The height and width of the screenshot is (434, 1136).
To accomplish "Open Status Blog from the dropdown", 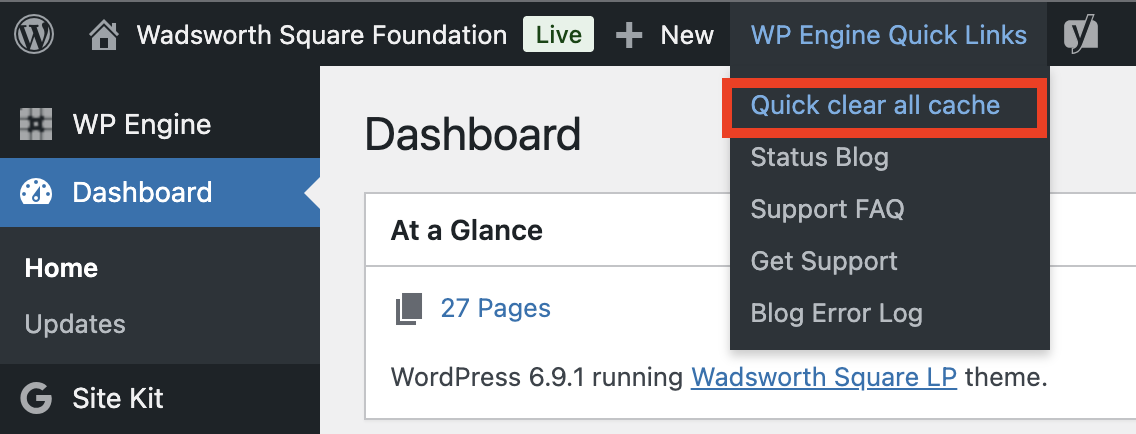I will (x=819, y=157).
